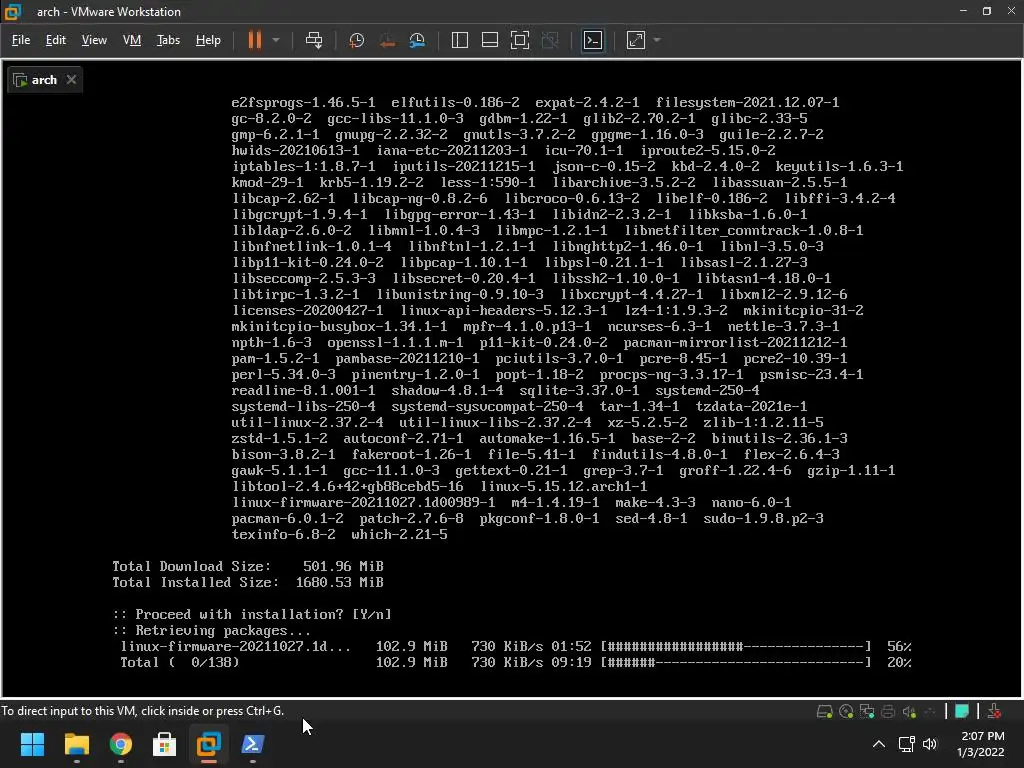Open File Explorer from taskbar
Viewport: 1024px width, 768px height.
(76, 744)
